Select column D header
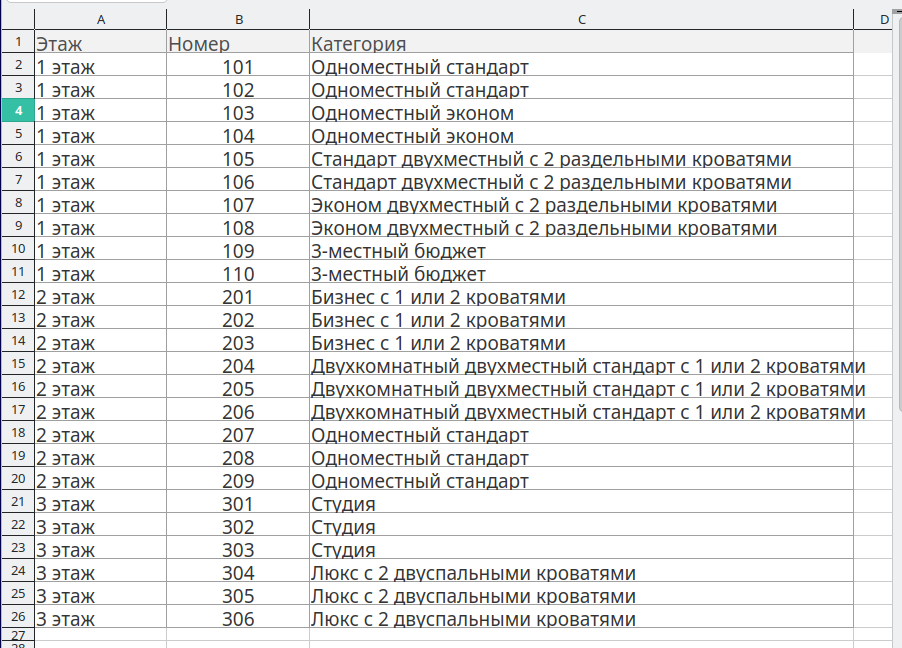The height and width of the screenshot is (648, 902). [884, 20]
